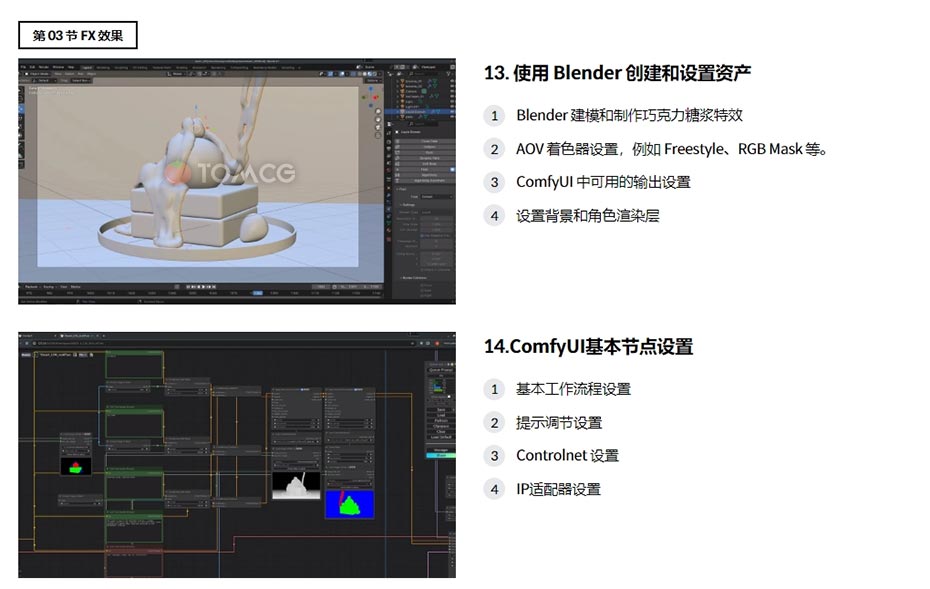
Task: Click the Queue Prompt button in ComfyUI
Action: click(x=441, y=370)
